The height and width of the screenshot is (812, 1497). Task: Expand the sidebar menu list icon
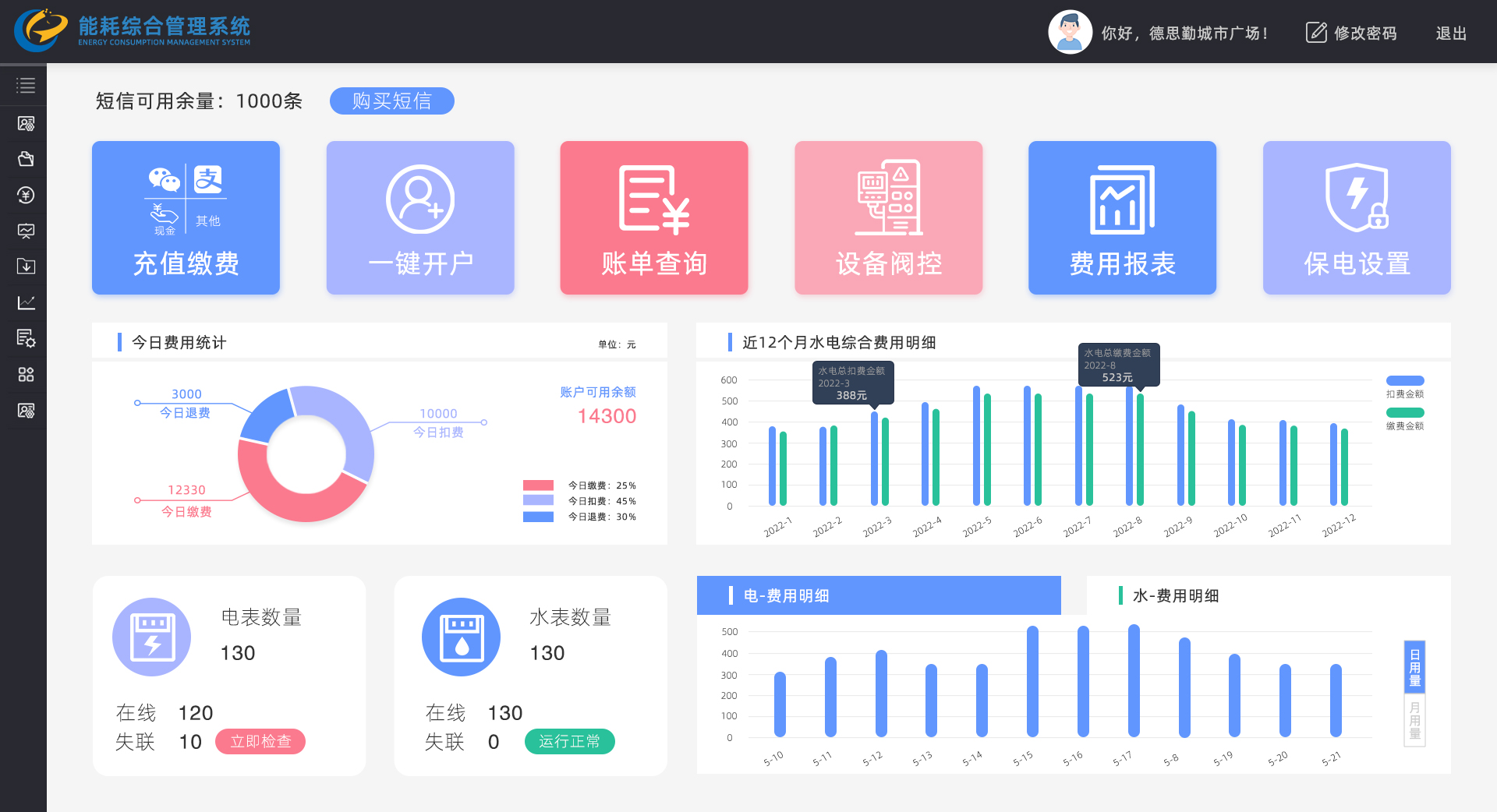[x=26, y=86]
